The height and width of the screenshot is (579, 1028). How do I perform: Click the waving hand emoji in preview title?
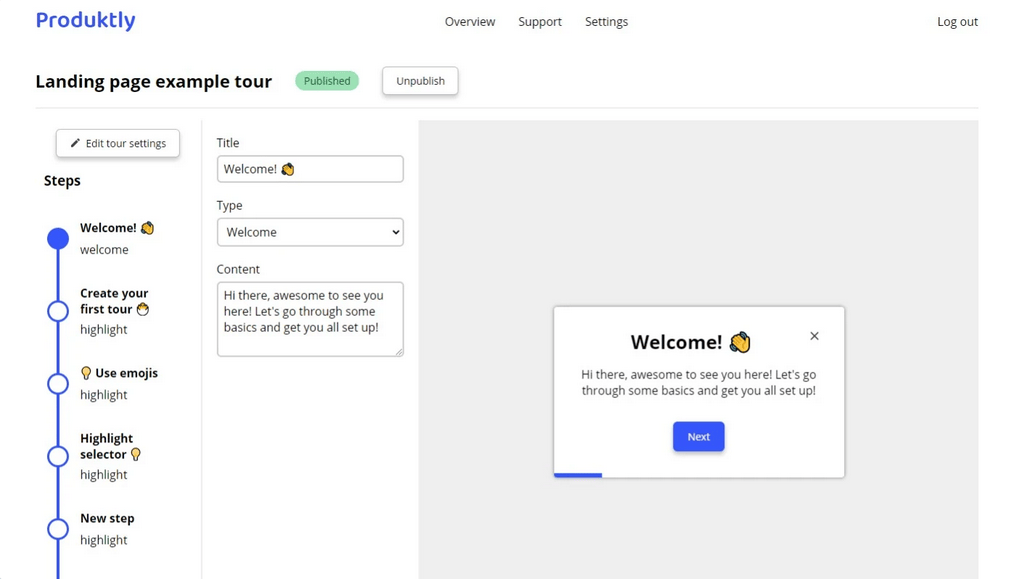[x=740, y=342]
